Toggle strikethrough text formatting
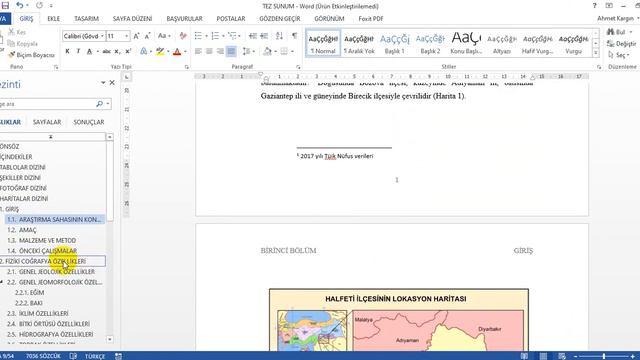640x360 pixels. pyautogui.click(x=107, y=51)
